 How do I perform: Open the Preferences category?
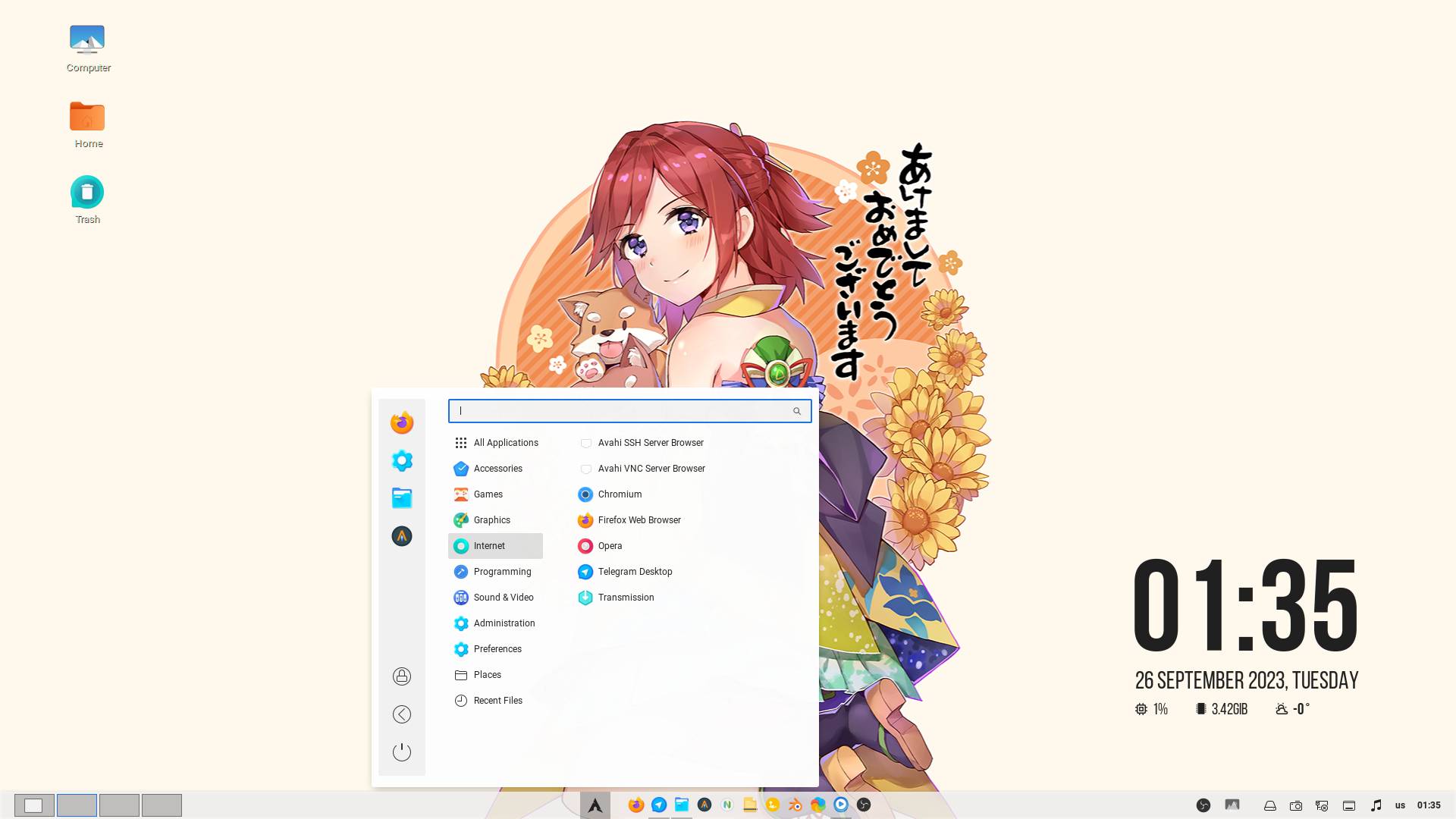pyautogui.click(x=497, y=649)
